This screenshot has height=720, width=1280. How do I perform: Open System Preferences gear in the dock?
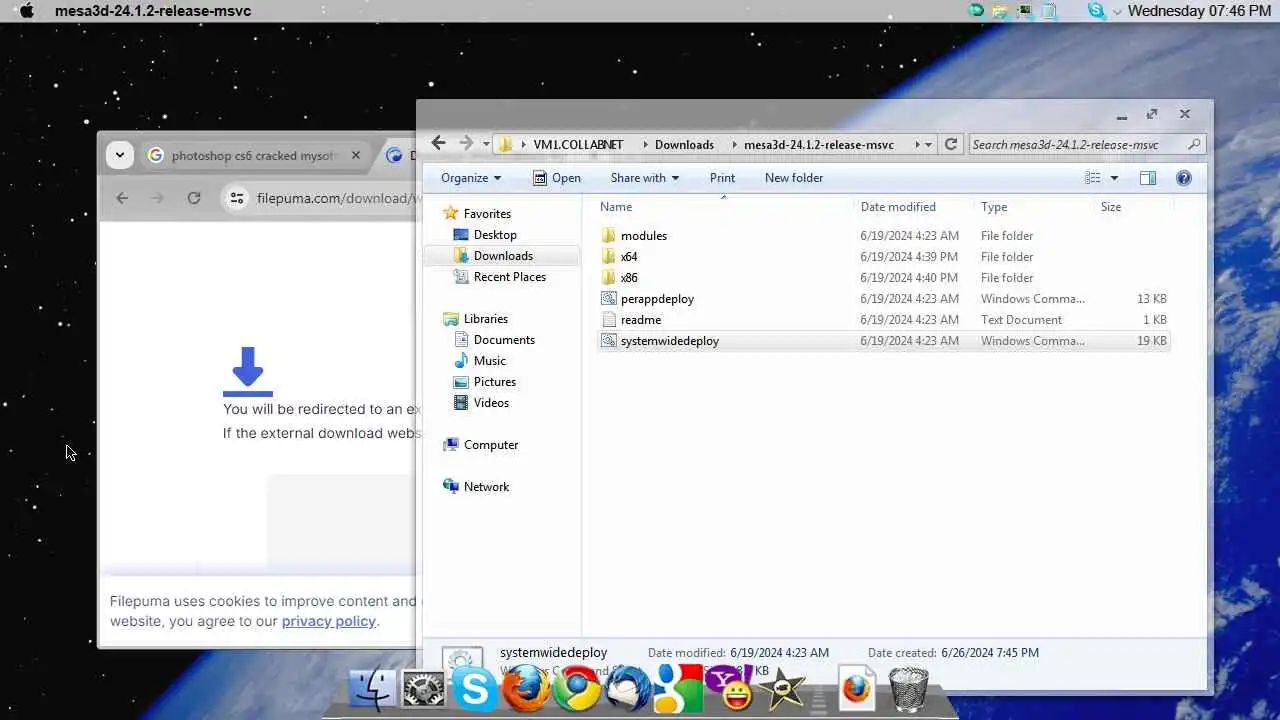pos(423,689)
